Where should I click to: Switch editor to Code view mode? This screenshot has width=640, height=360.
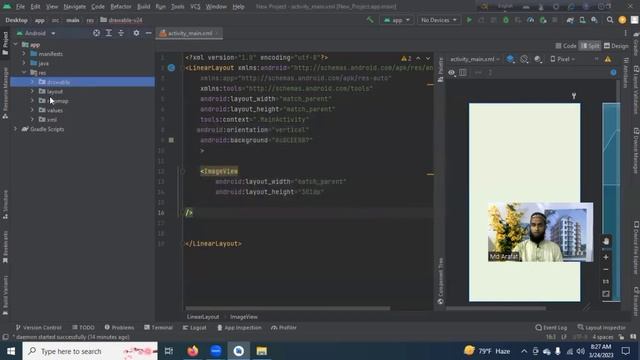(x=566, y=46)
